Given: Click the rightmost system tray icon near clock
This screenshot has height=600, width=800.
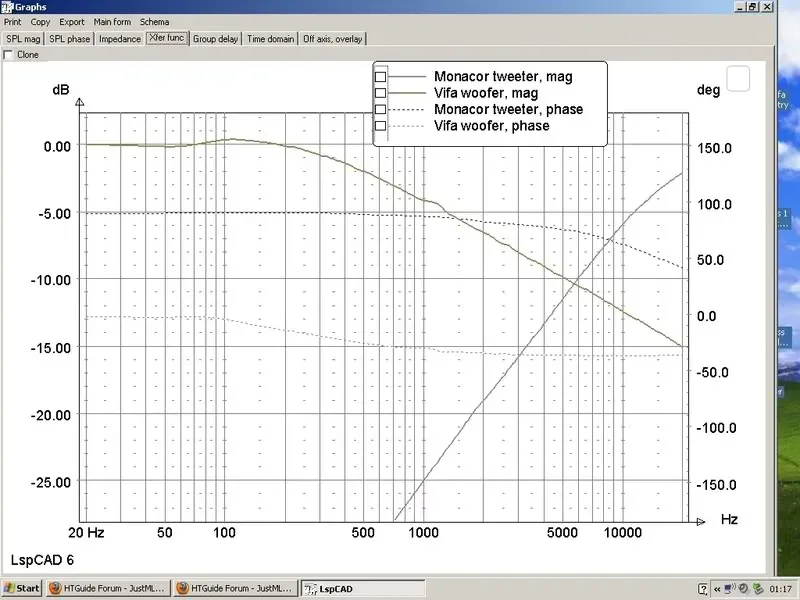Looking at the screenshot, I should [x=758, y=588].
